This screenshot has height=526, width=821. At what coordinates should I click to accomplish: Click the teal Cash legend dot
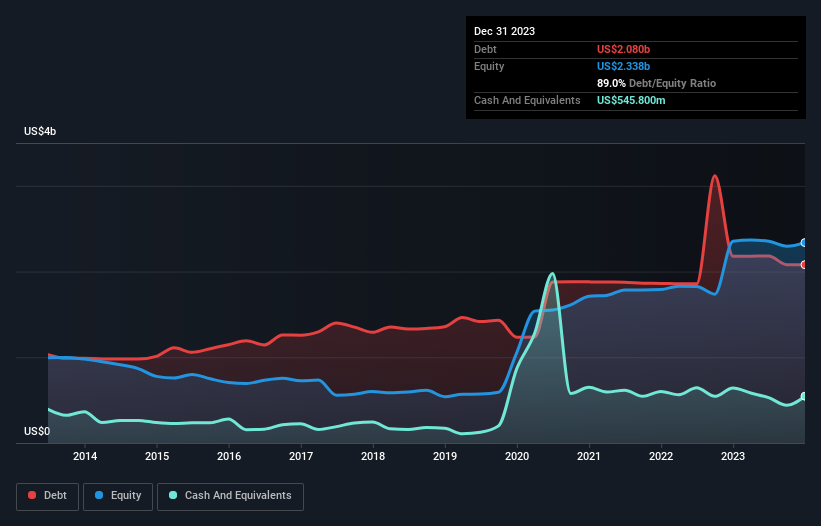[173, 495]
